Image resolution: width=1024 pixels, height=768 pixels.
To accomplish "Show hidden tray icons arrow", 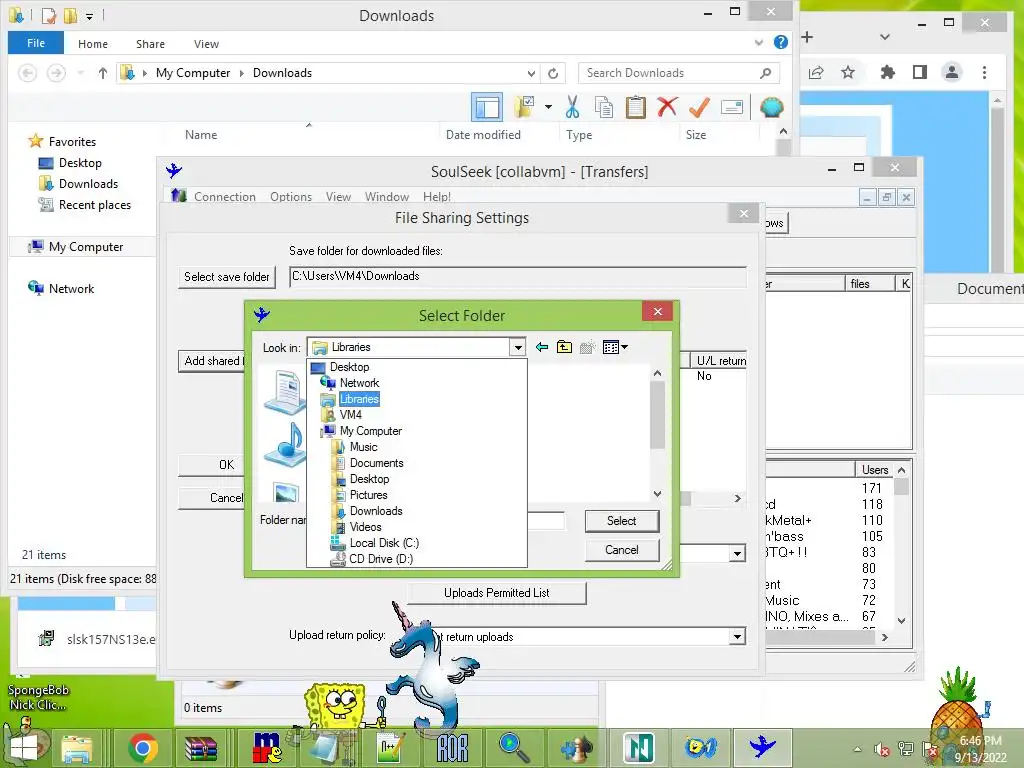I will click(857, 749).
